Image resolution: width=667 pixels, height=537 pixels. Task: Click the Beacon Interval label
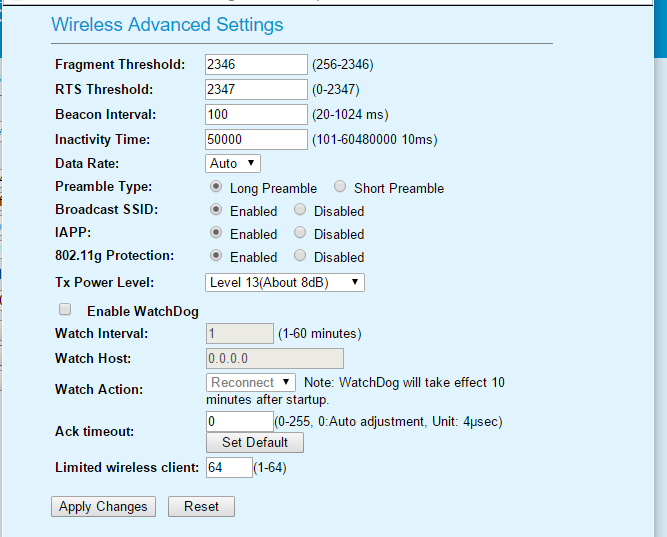tap(105, 114)
